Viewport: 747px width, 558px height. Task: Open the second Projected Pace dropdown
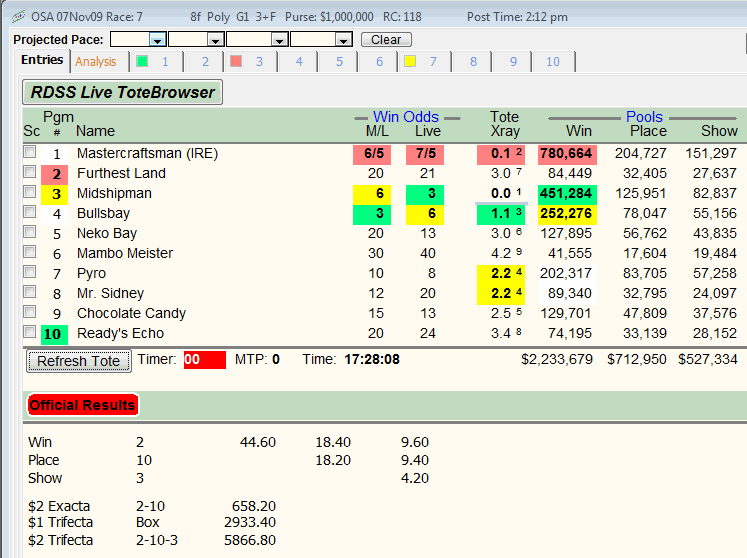[x=216, y=40]
